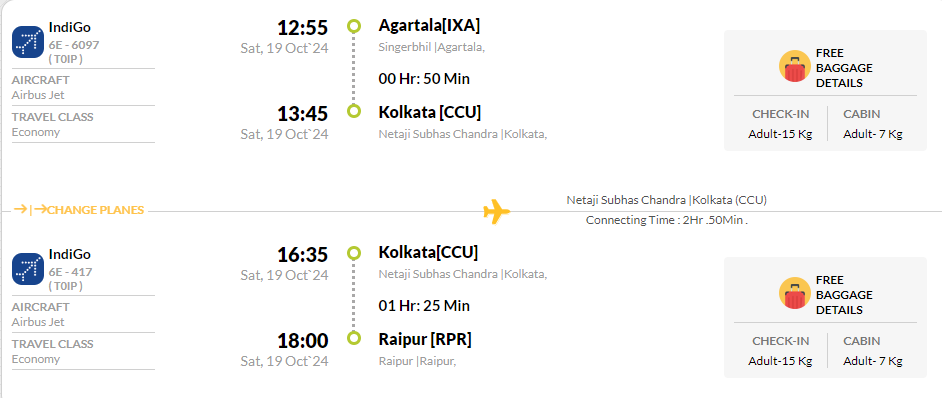Click the Change Planes arrow icon
This screenshot has width=942, height=398.
tap(30, 210)
